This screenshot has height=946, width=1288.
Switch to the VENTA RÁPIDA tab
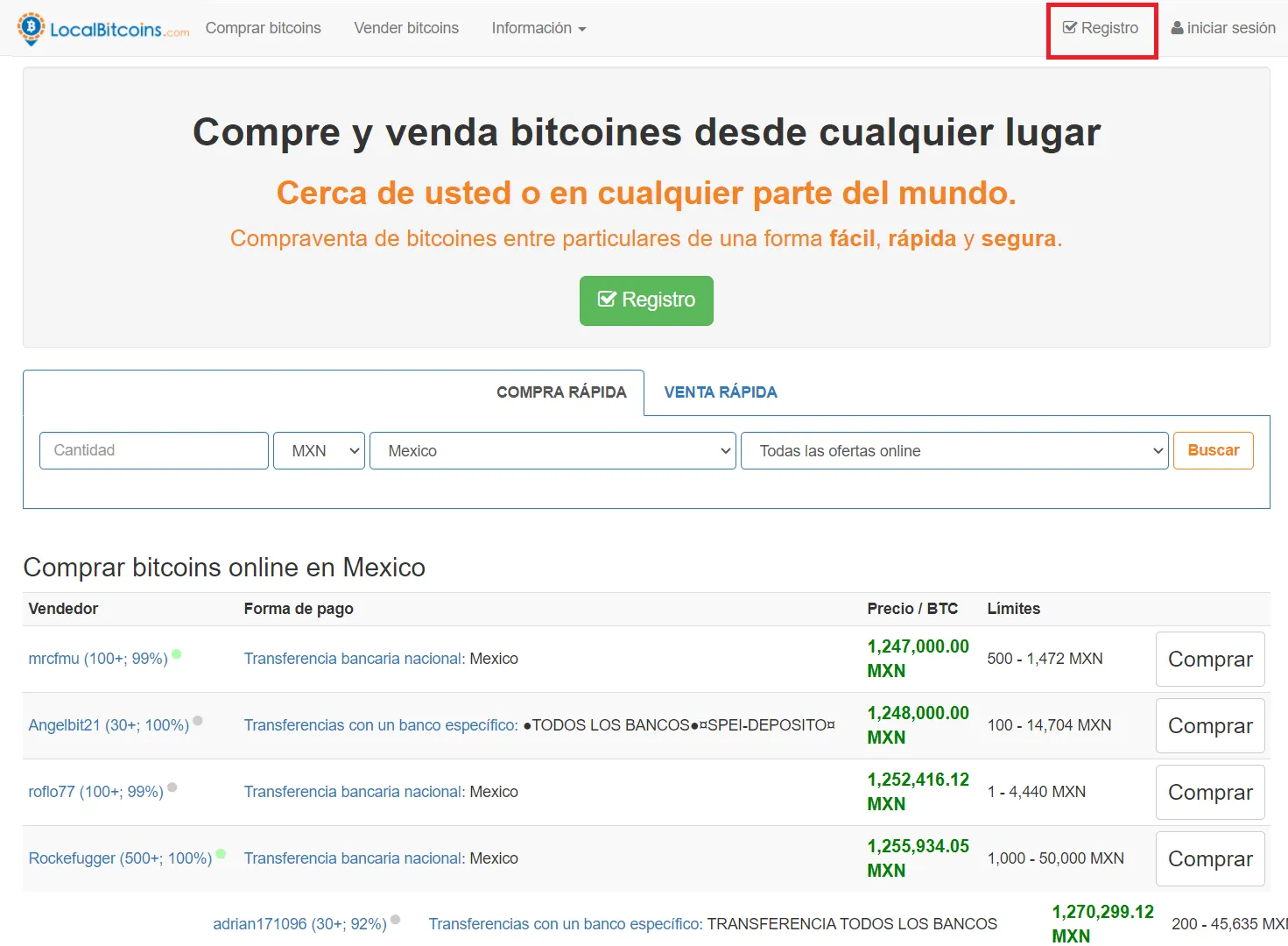coord(721,392)
